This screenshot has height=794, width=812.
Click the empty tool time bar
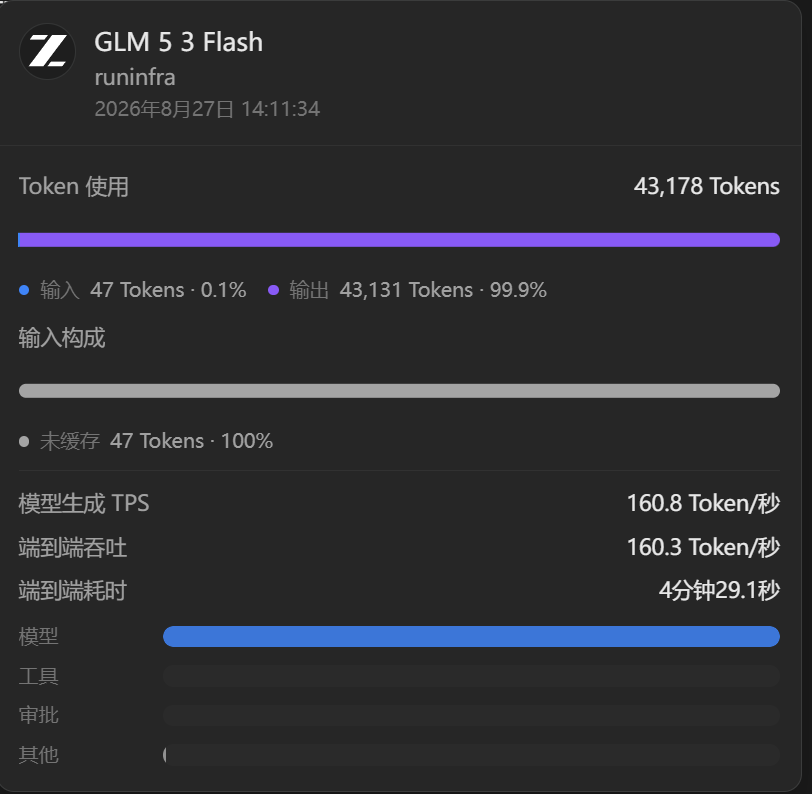tap(471, 676)
